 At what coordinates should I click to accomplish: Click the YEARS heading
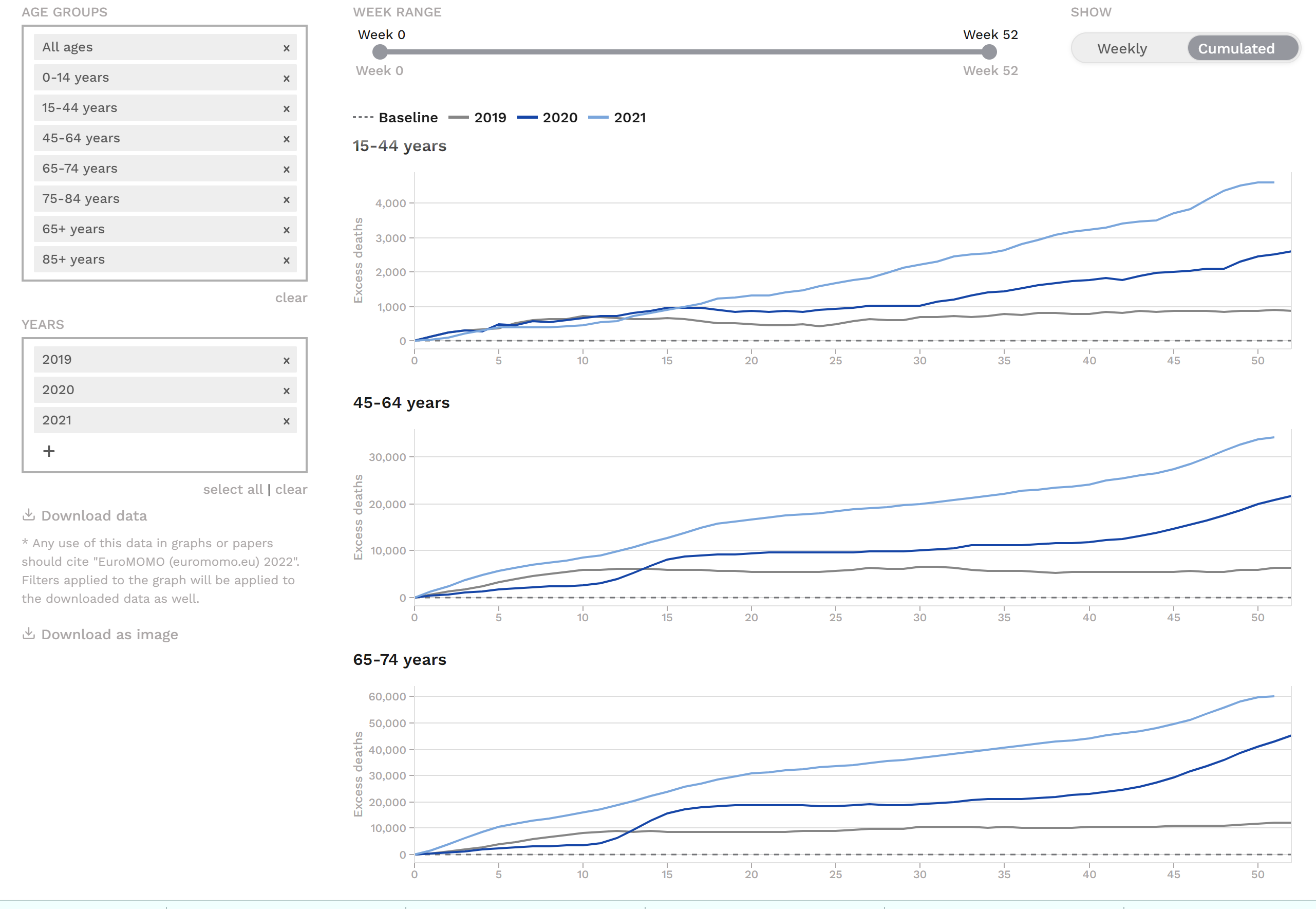click(x=43, y=324)
